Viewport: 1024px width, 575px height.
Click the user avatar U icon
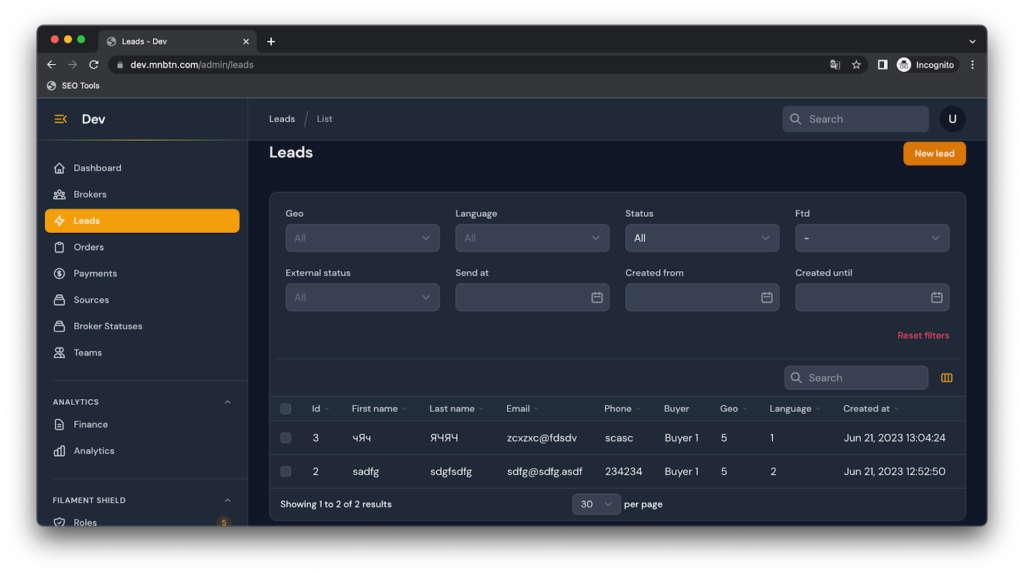click(951, 119)
